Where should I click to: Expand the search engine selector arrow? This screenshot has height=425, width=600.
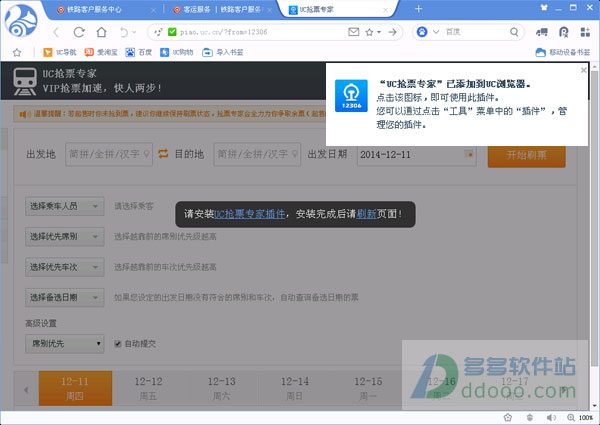(x=435, y=32)
